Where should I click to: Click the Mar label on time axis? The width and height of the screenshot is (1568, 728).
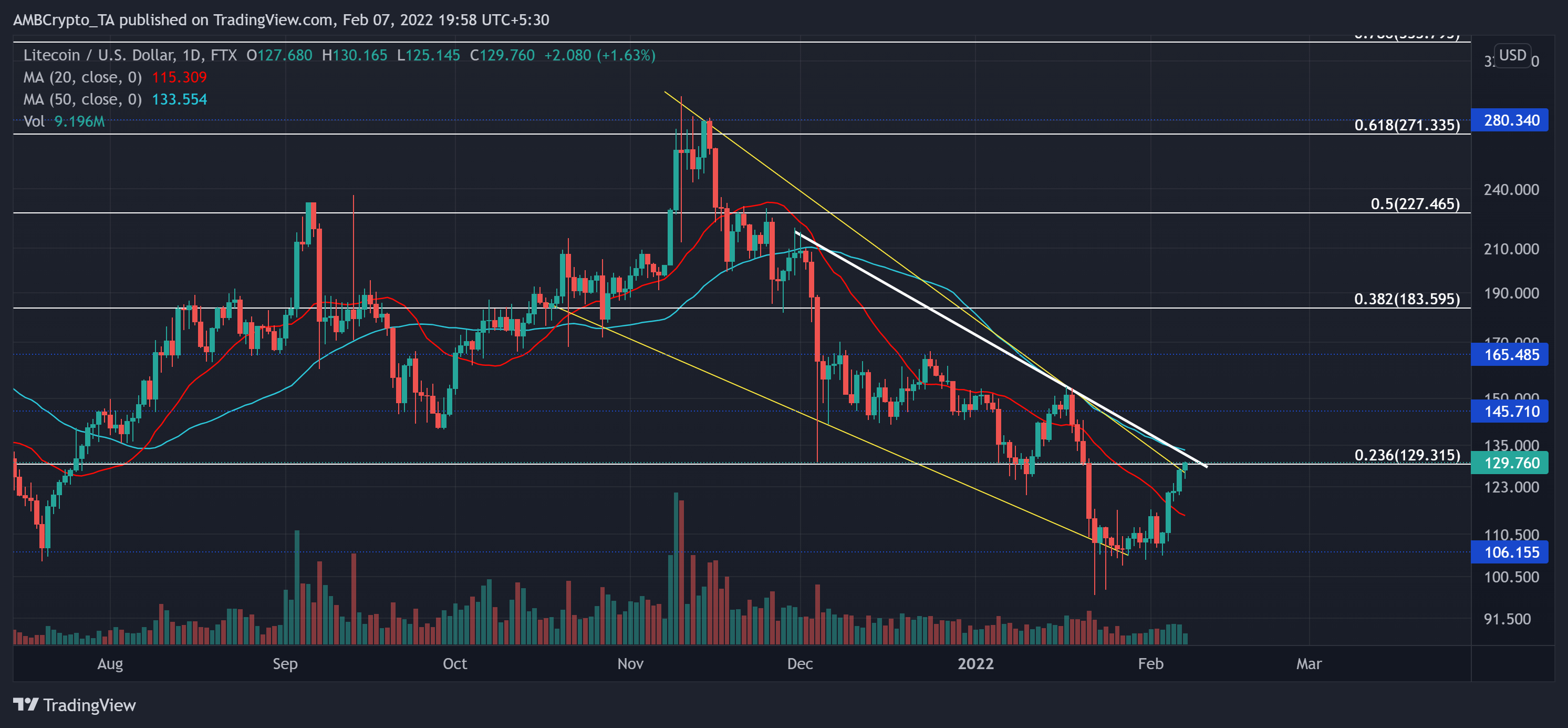(x=1309, y=663)
